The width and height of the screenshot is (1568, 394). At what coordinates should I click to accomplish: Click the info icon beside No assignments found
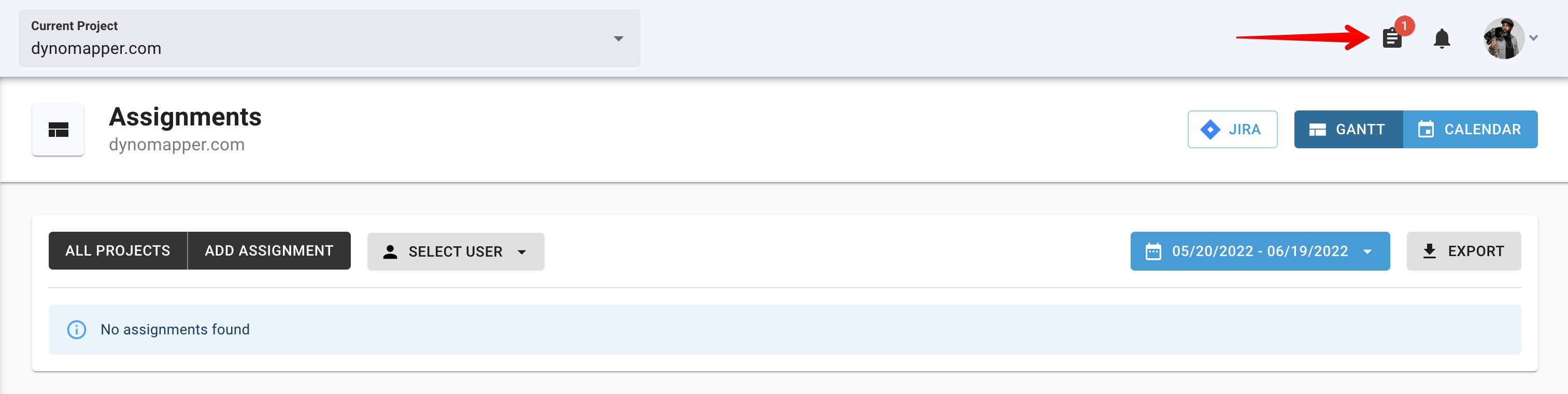point(77,329)
